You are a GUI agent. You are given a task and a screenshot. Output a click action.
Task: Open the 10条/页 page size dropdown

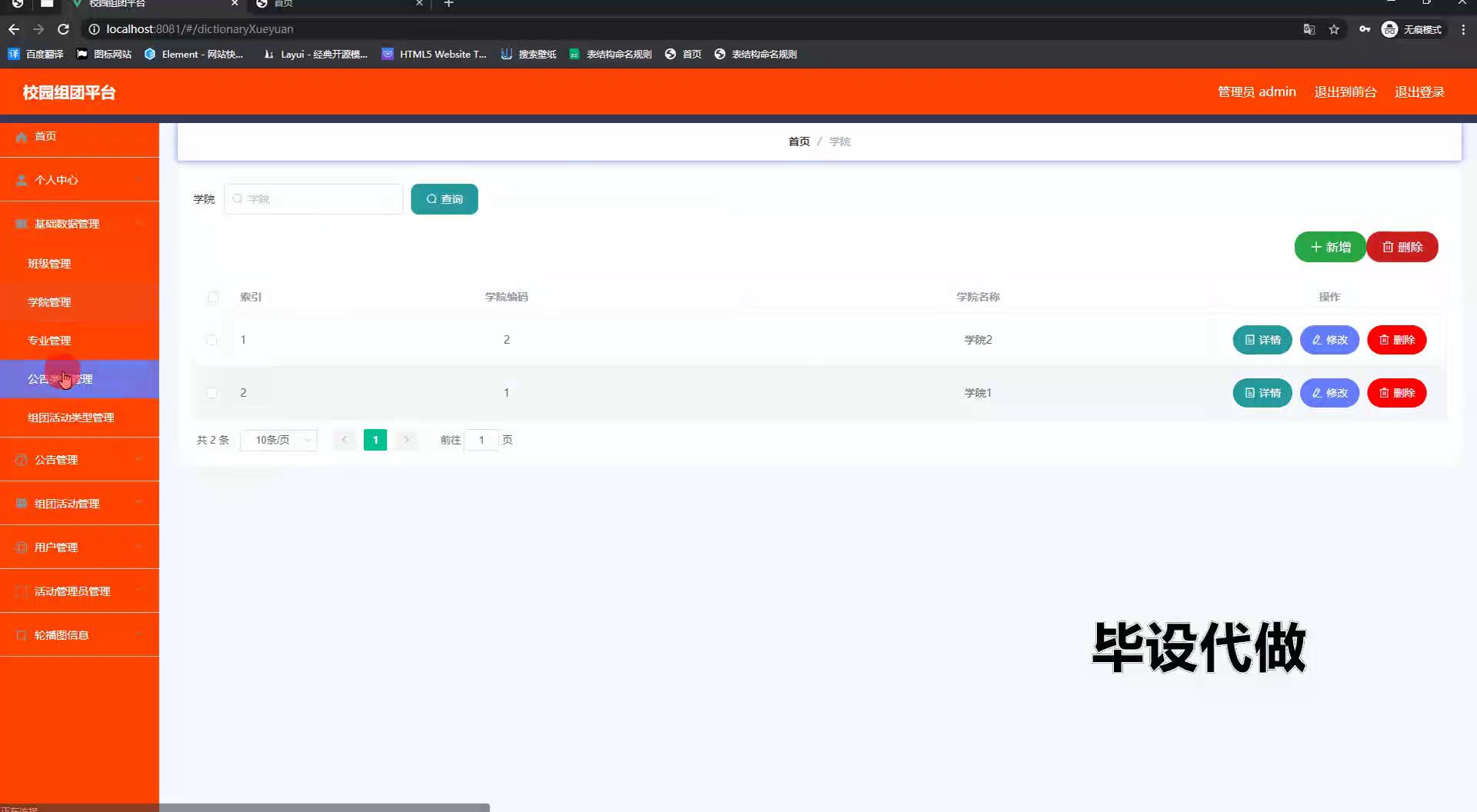tap(278, 440)
